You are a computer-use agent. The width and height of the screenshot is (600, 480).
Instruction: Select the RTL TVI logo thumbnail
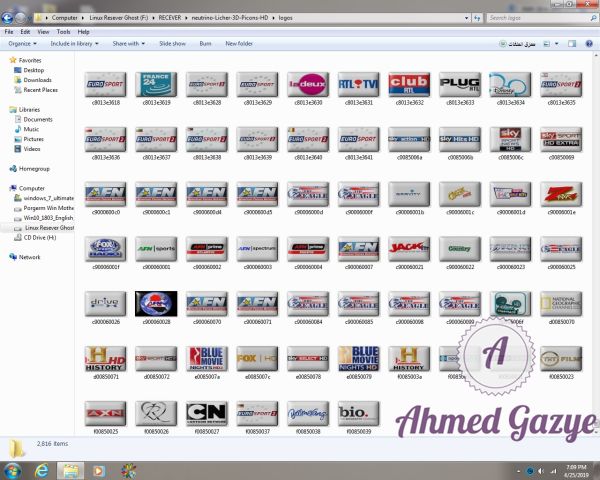tap(359, 84)
